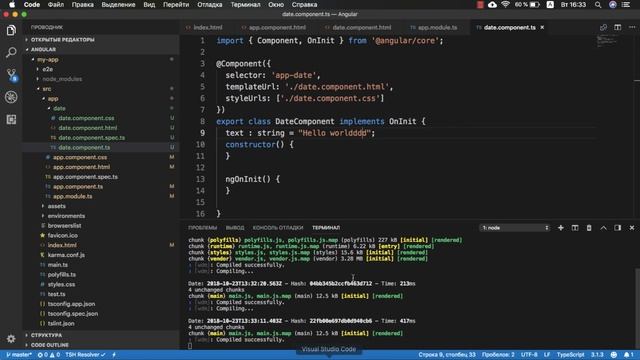The image size is (640, 360).
Task: Open the Source Control view icon
Action: pyautogui.click(x=11, y=75)
